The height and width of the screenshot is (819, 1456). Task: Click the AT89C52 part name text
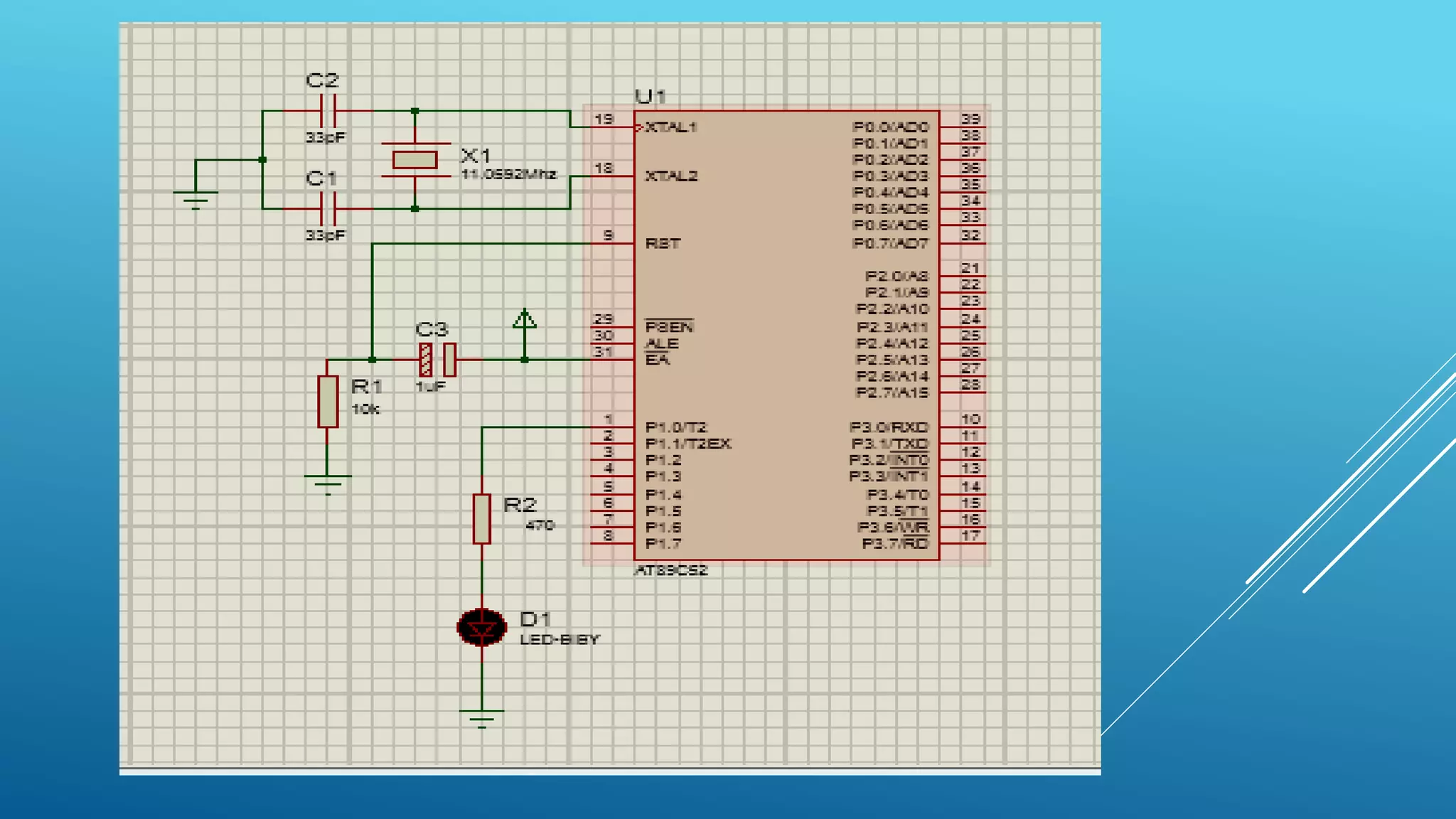(671, 570)
